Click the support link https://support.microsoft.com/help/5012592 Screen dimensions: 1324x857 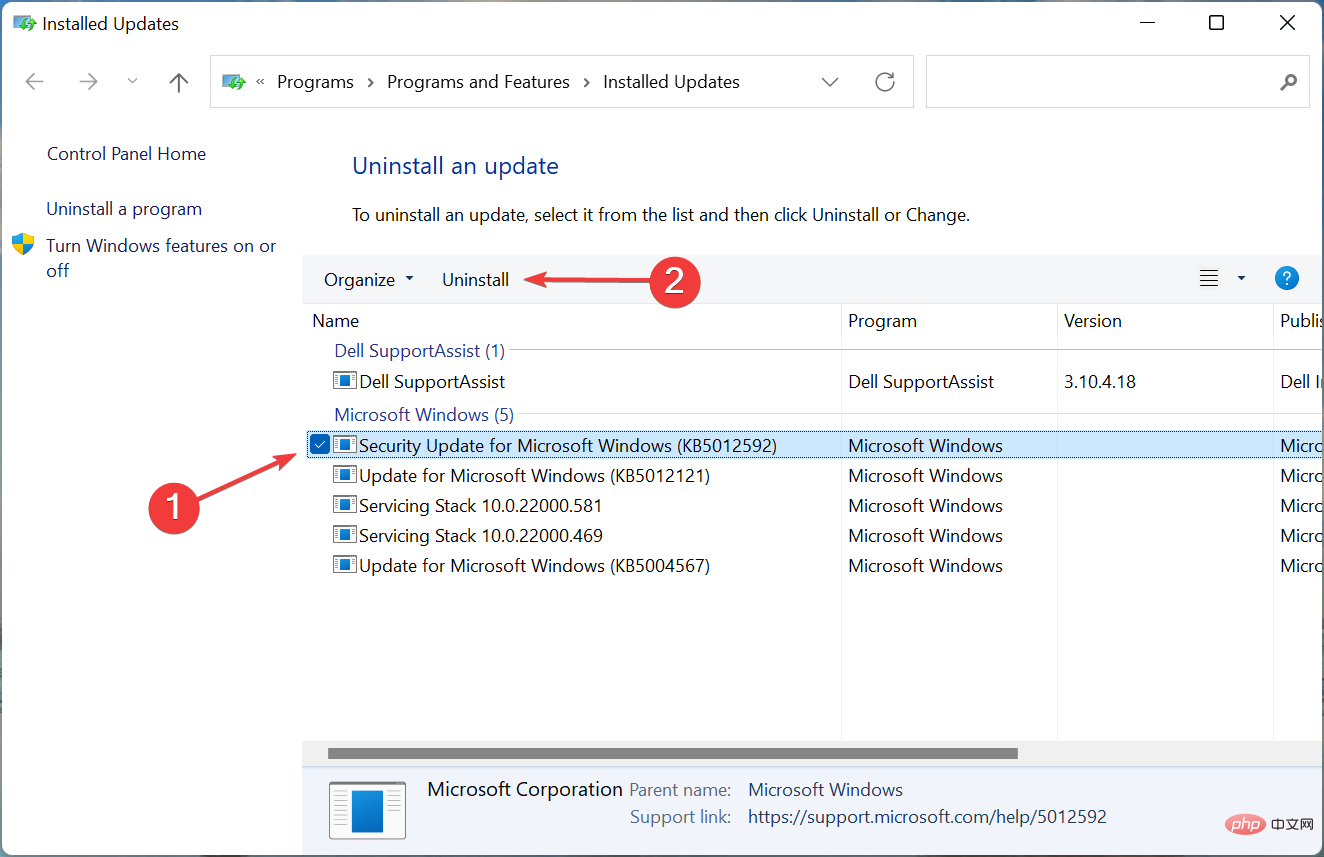pos(927,817)
